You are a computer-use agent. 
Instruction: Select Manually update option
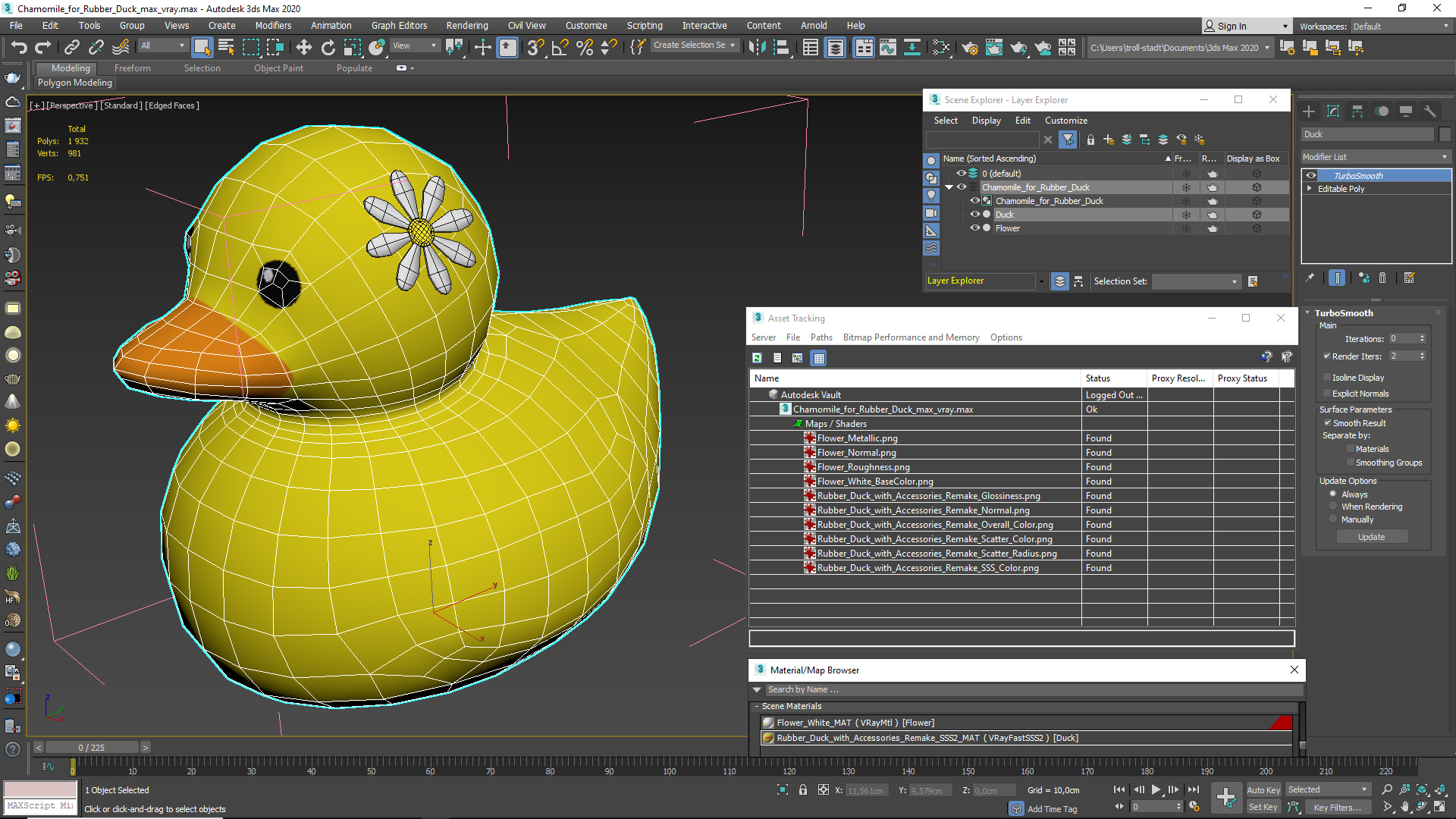point(1333,519)
